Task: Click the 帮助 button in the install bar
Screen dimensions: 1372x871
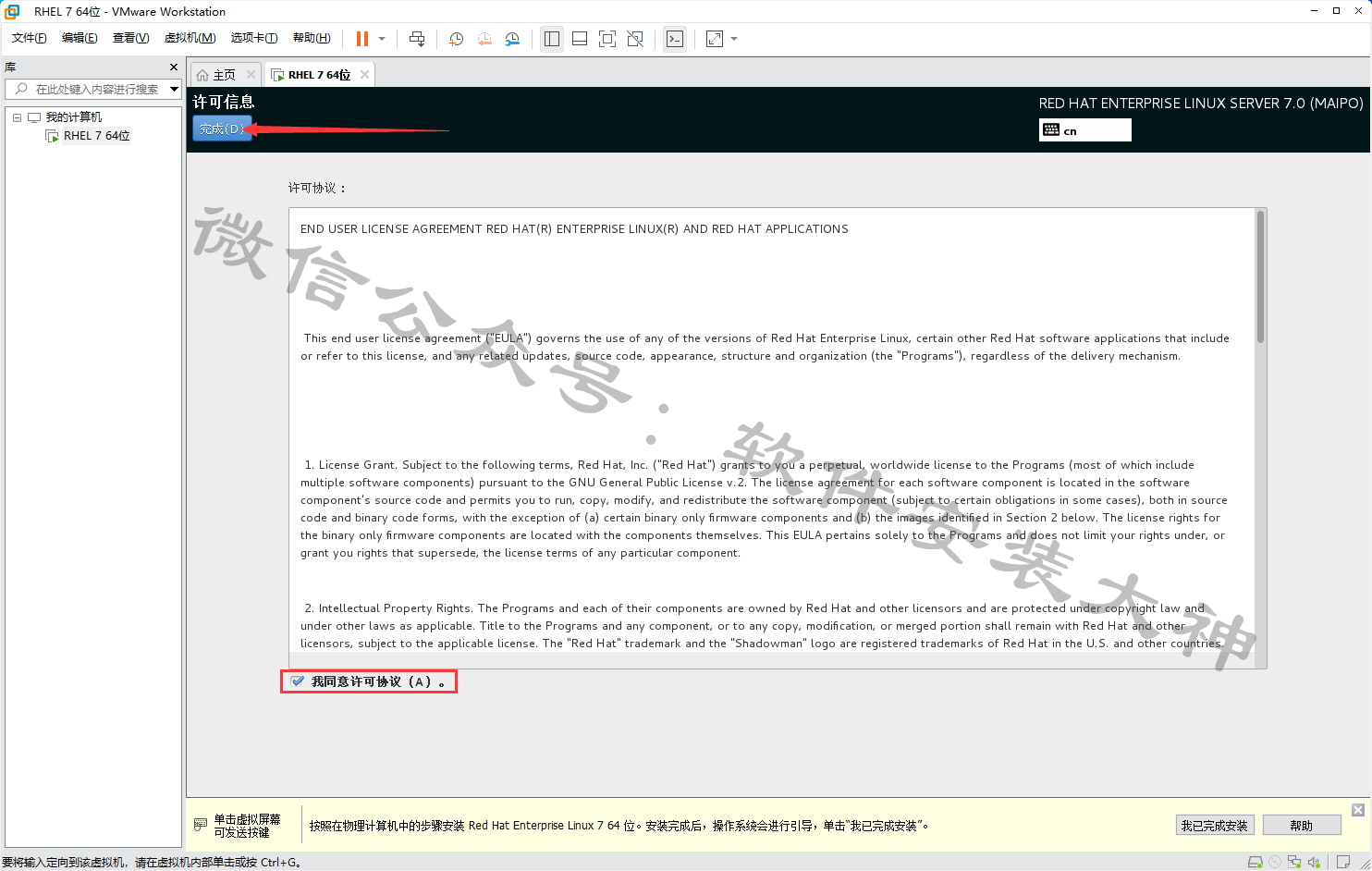Action: pos(1302,826)
